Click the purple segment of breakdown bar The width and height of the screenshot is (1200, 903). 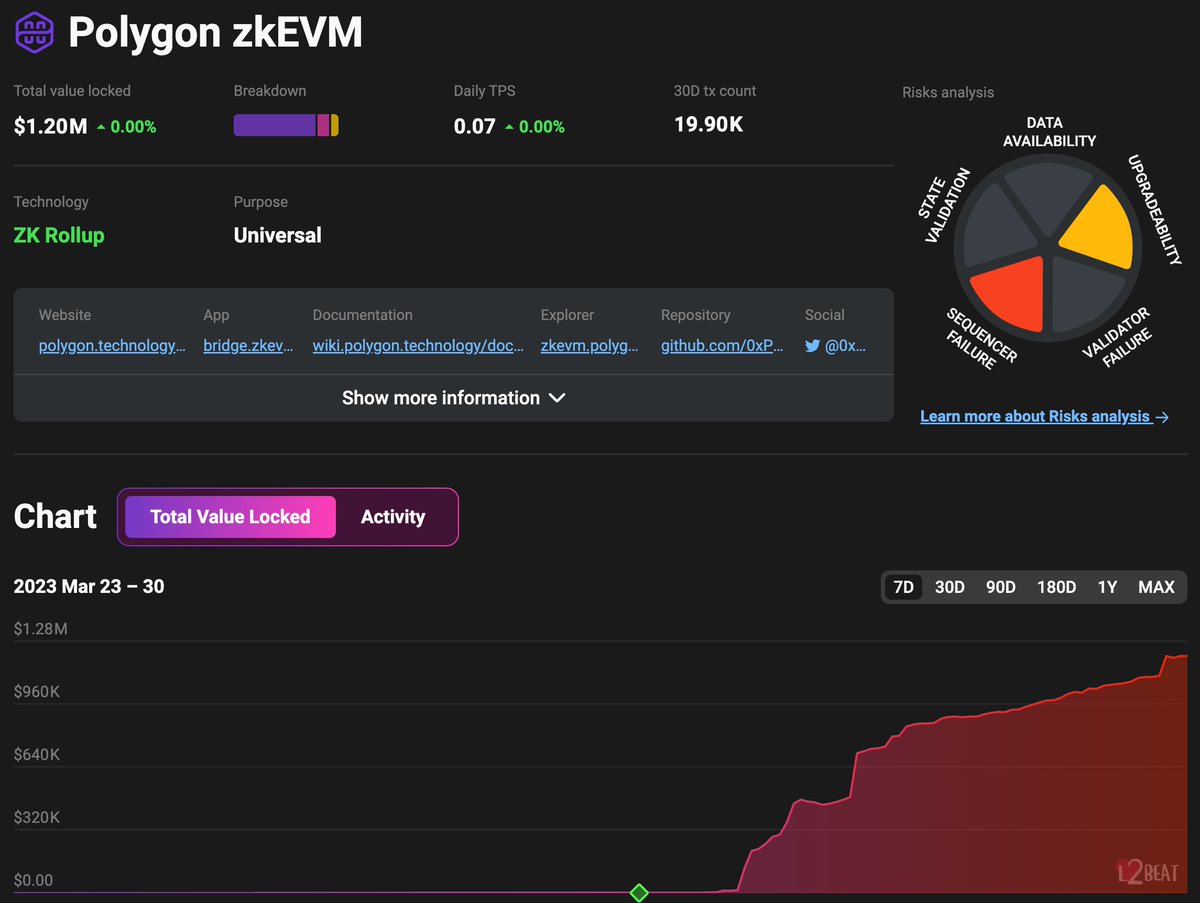pyautogui.click(x=275, y=125)
